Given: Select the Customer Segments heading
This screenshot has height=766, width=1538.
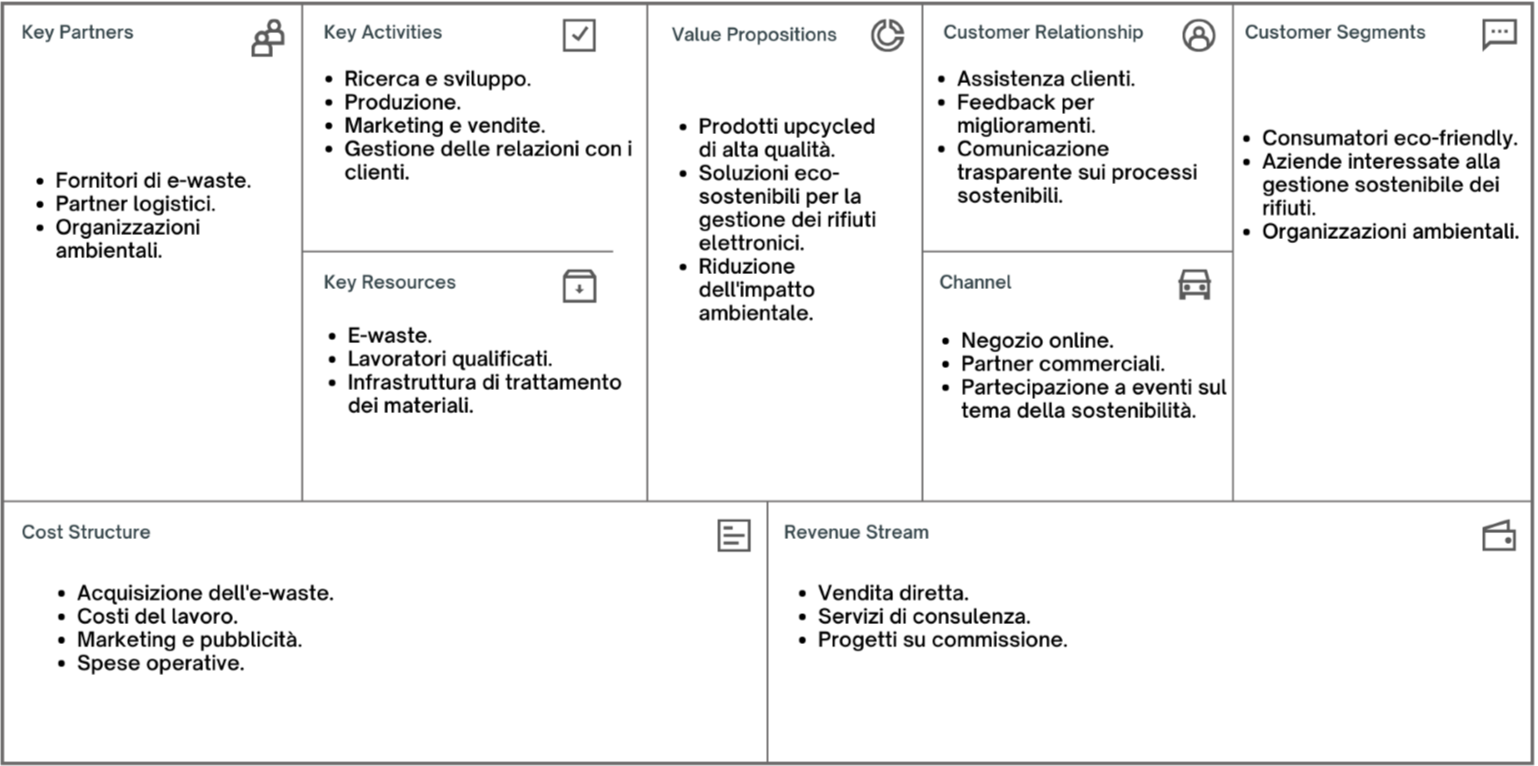Looking at the screenshot, I should coord(1335,32).
